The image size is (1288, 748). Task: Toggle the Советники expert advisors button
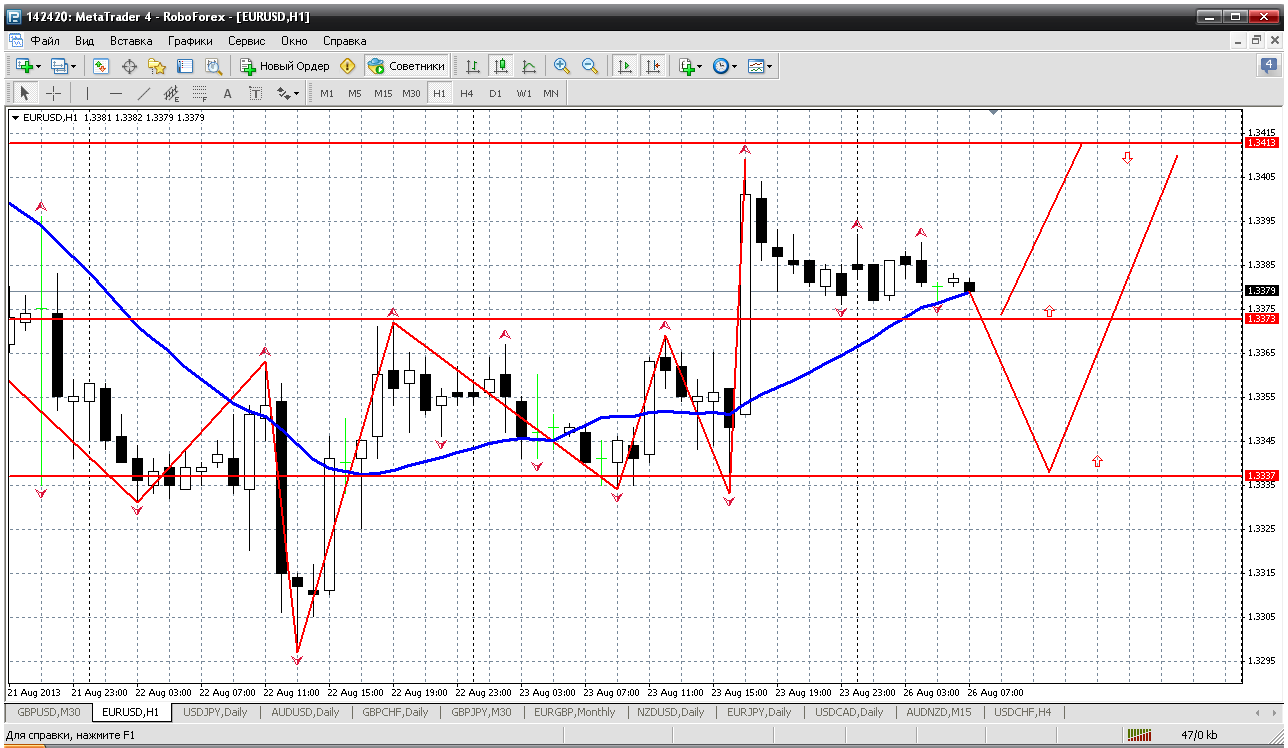coord(407,66)
